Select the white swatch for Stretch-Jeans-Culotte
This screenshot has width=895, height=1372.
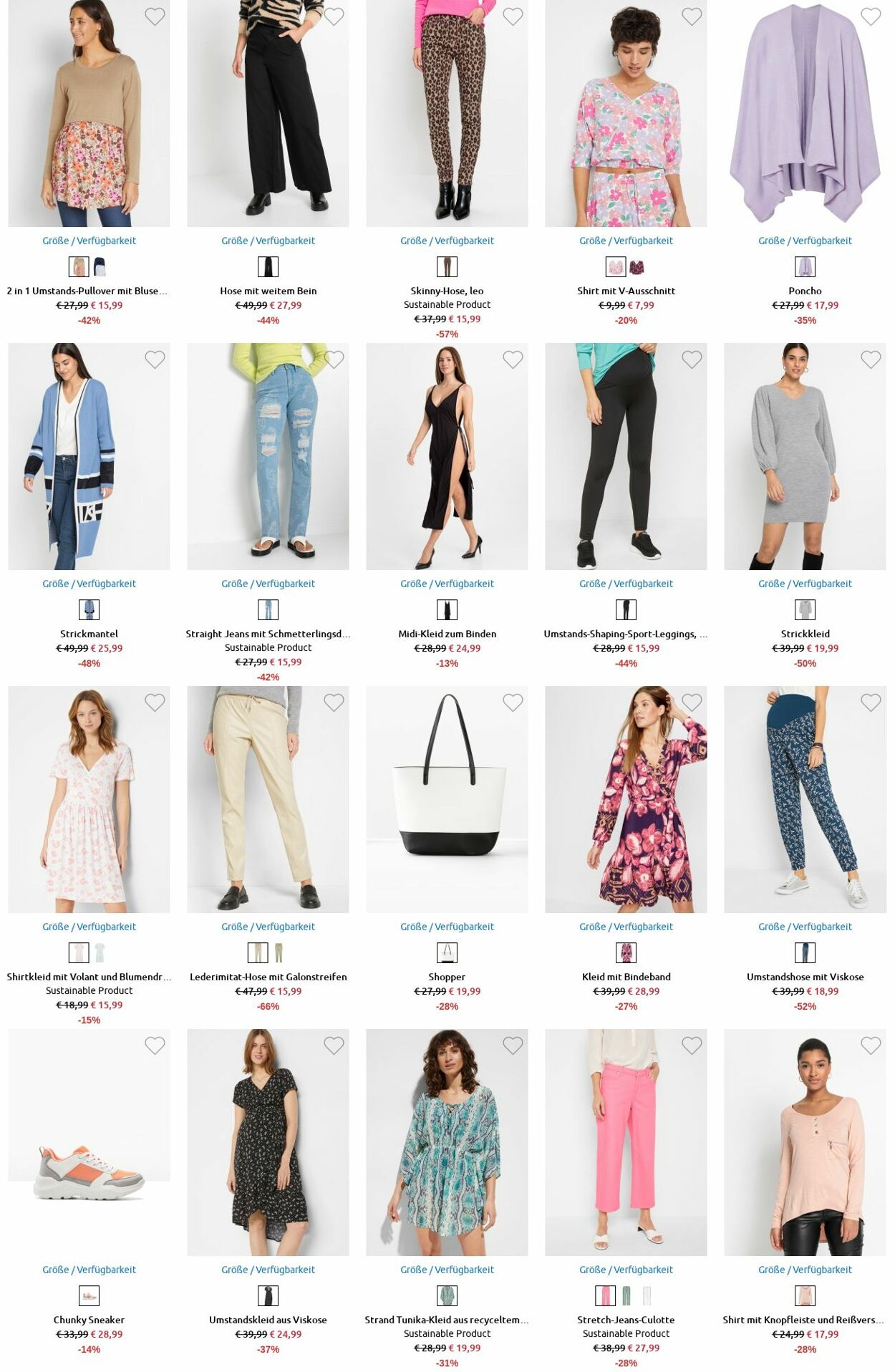(x=647, y=1296)
